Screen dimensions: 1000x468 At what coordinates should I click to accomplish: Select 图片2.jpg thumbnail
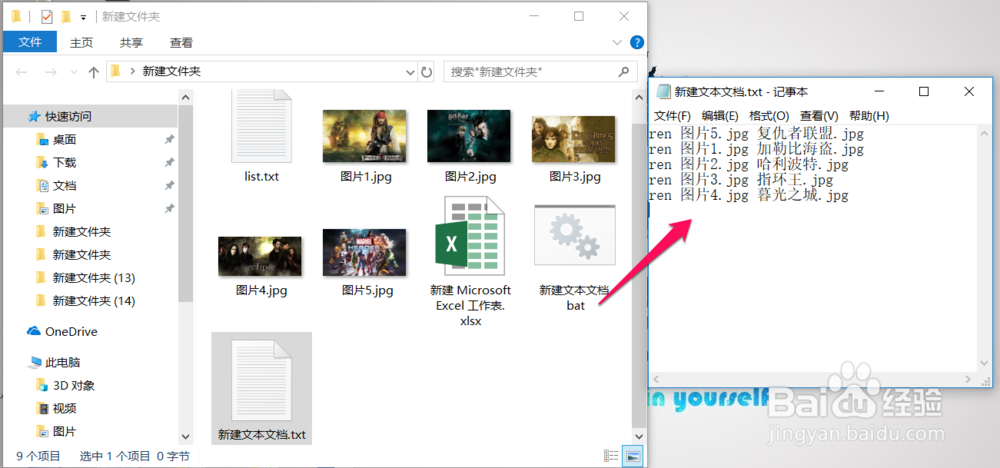[469, 136]
